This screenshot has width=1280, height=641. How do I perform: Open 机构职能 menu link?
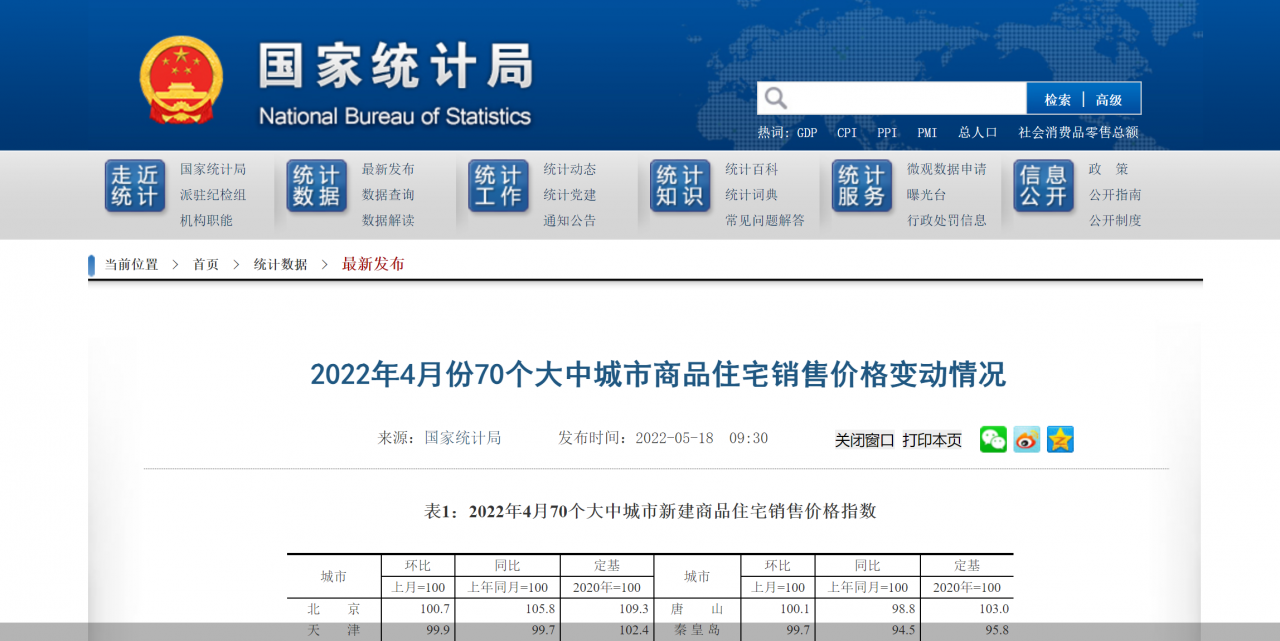[x=206, y=220]
